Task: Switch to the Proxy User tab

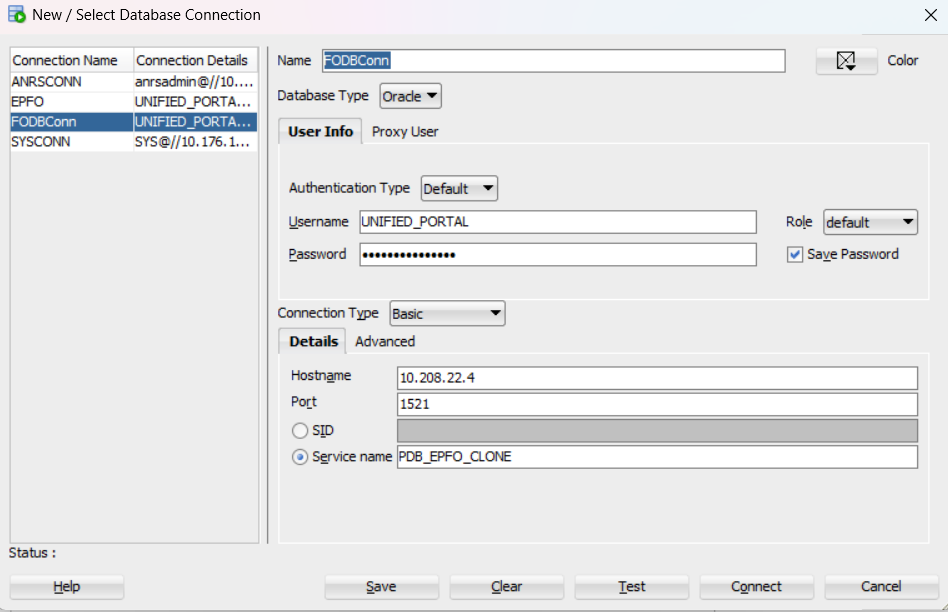Action: coord(404,131)
